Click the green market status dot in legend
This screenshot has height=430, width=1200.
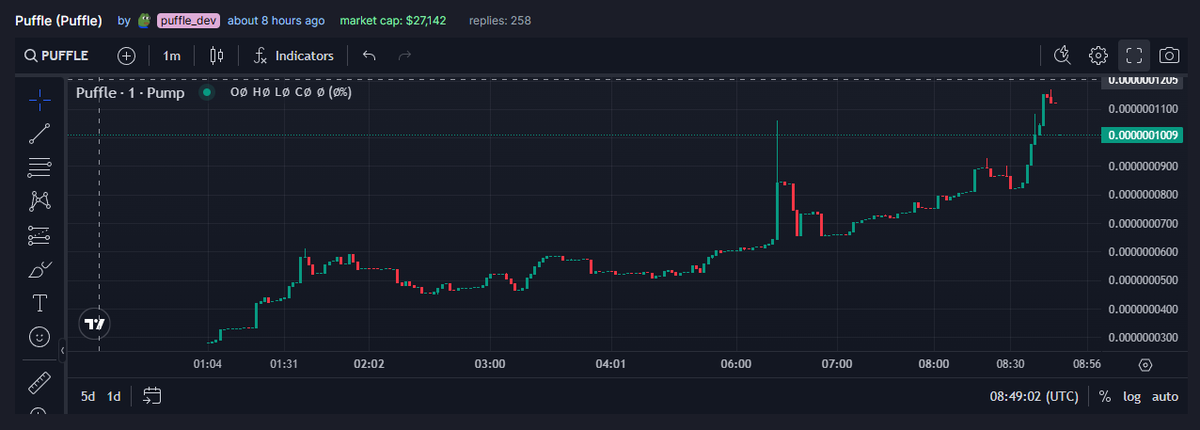pyautogui.click(x=207, y=92)
